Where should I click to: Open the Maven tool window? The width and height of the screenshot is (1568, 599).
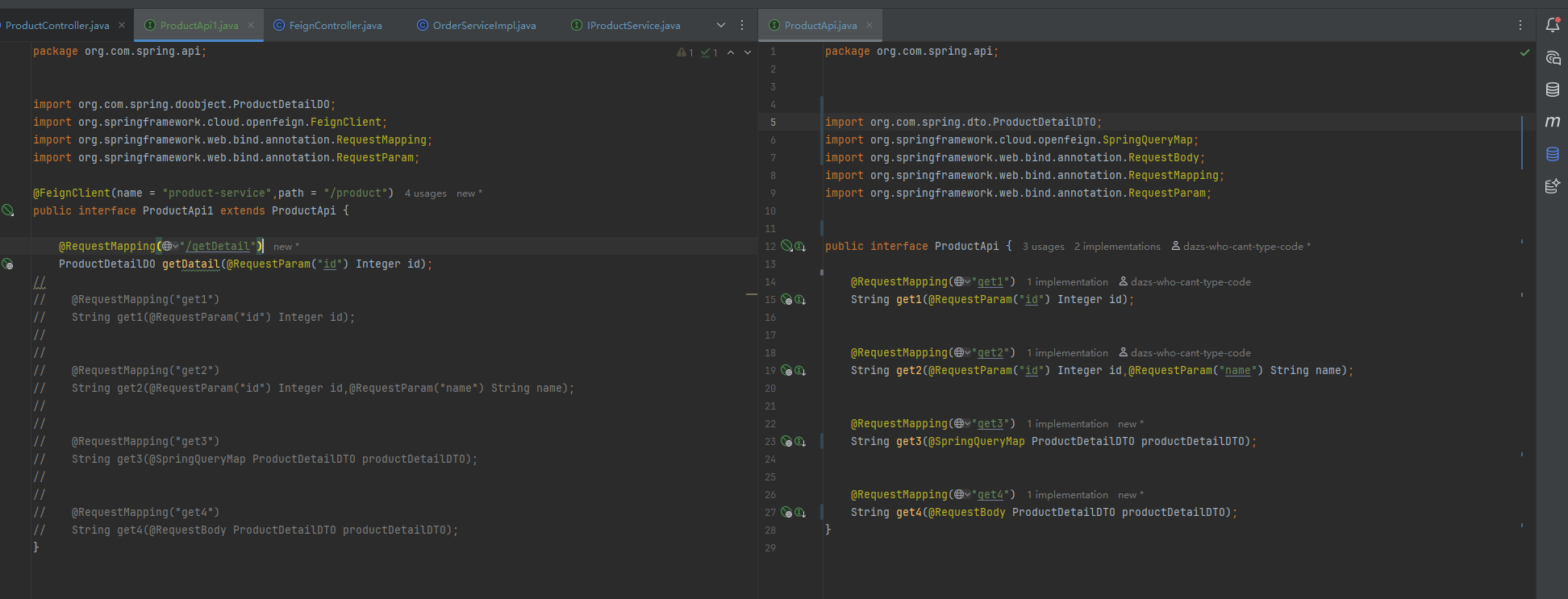[x=1552, y=122]
